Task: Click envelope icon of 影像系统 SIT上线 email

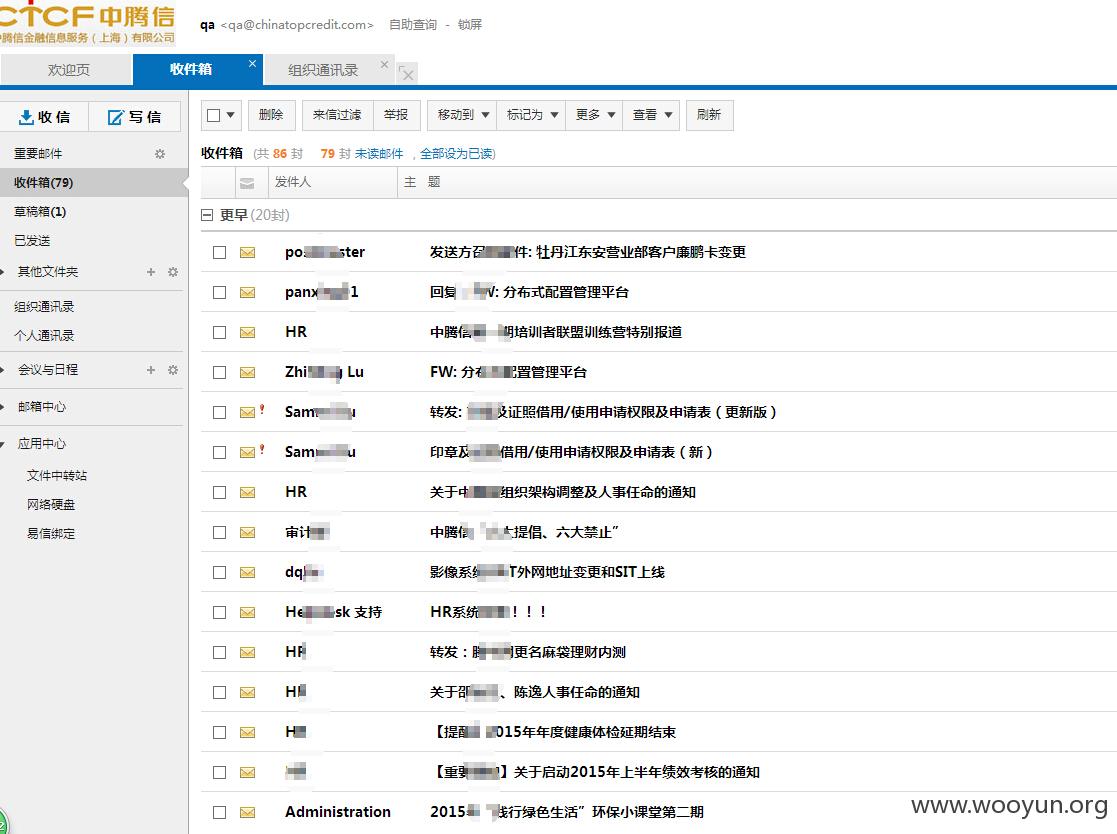Action: 247,572
